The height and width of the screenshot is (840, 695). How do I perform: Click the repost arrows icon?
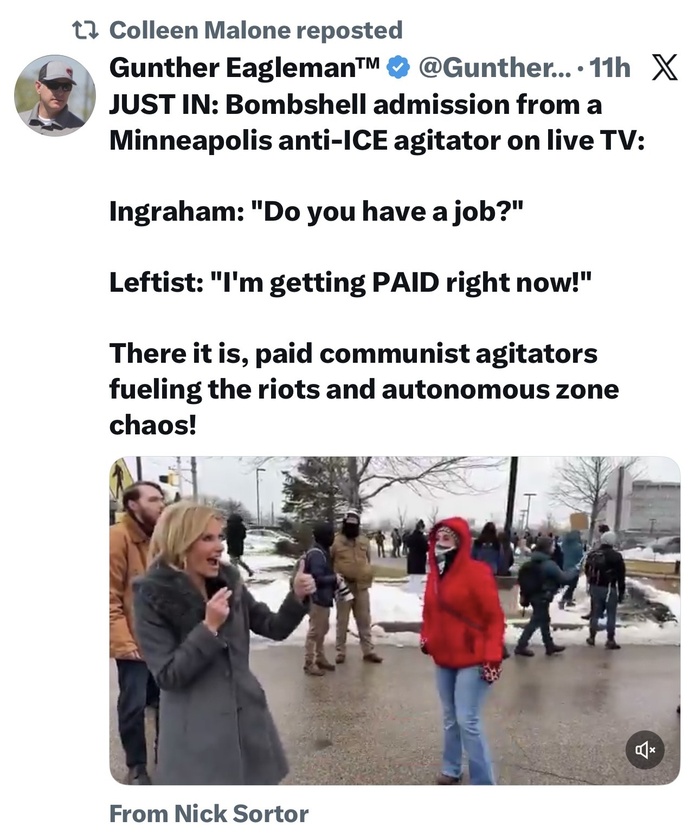pos(85,31)
